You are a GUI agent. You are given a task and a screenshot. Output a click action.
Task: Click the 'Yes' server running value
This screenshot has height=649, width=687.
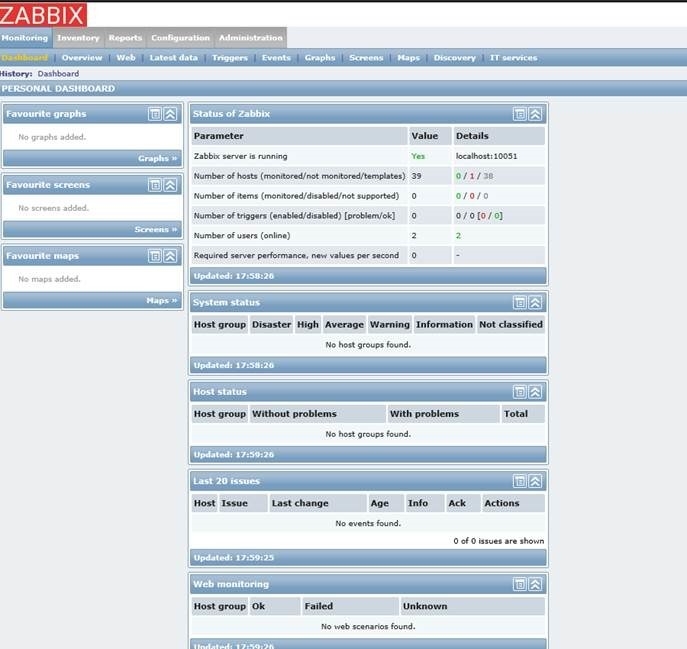tap(418, 156)
